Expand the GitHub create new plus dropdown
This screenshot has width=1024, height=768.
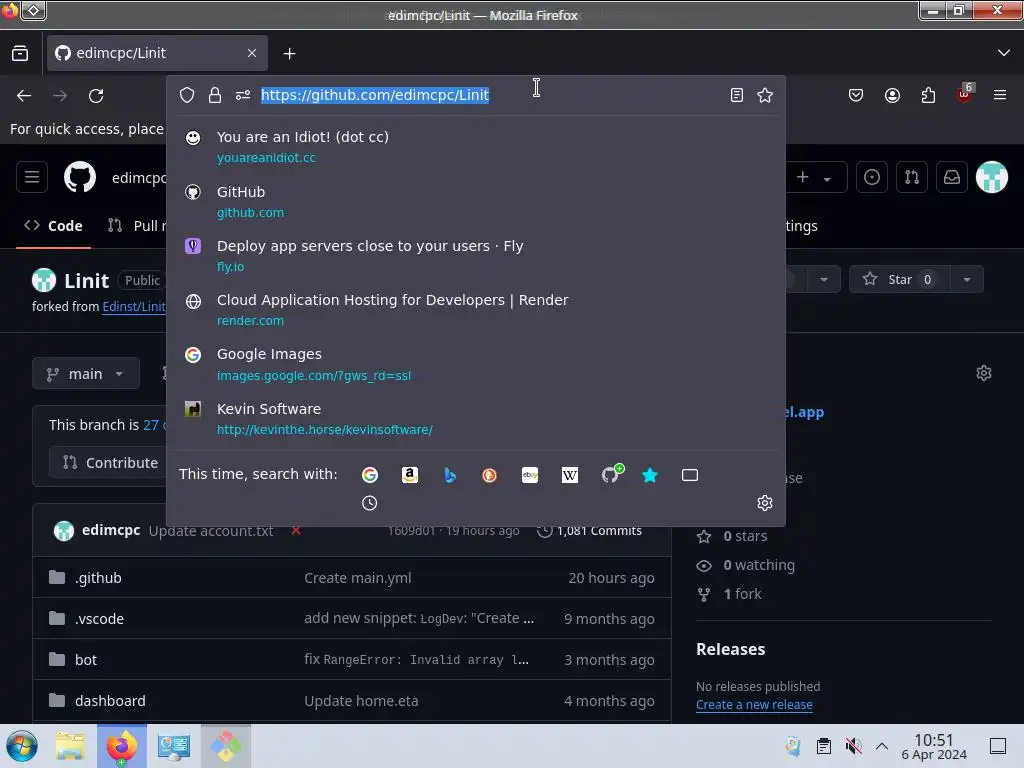pyautogui.click(x=814, y=177)
